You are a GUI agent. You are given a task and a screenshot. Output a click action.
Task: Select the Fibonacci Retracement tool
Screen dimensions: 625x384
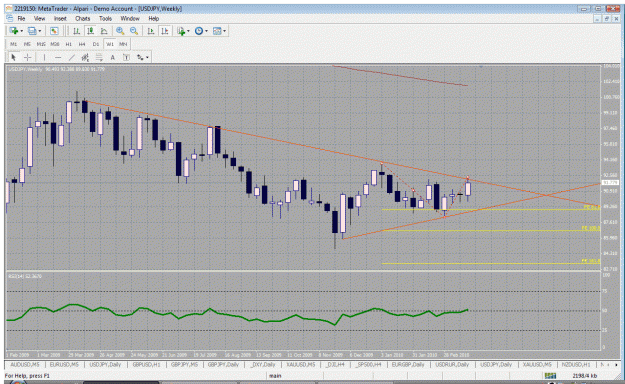pyautogui.click(x=99, y=57)
